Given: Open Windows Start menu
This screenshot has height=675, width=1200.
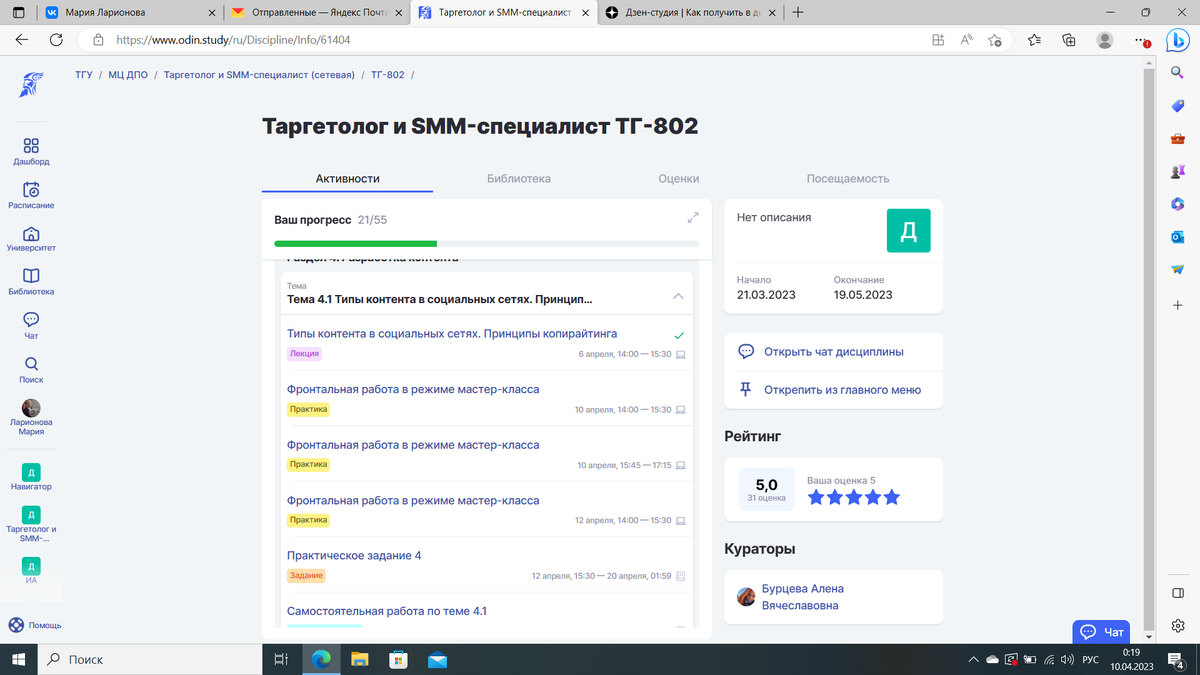Looking at the screenshot, I should point(18,659).
